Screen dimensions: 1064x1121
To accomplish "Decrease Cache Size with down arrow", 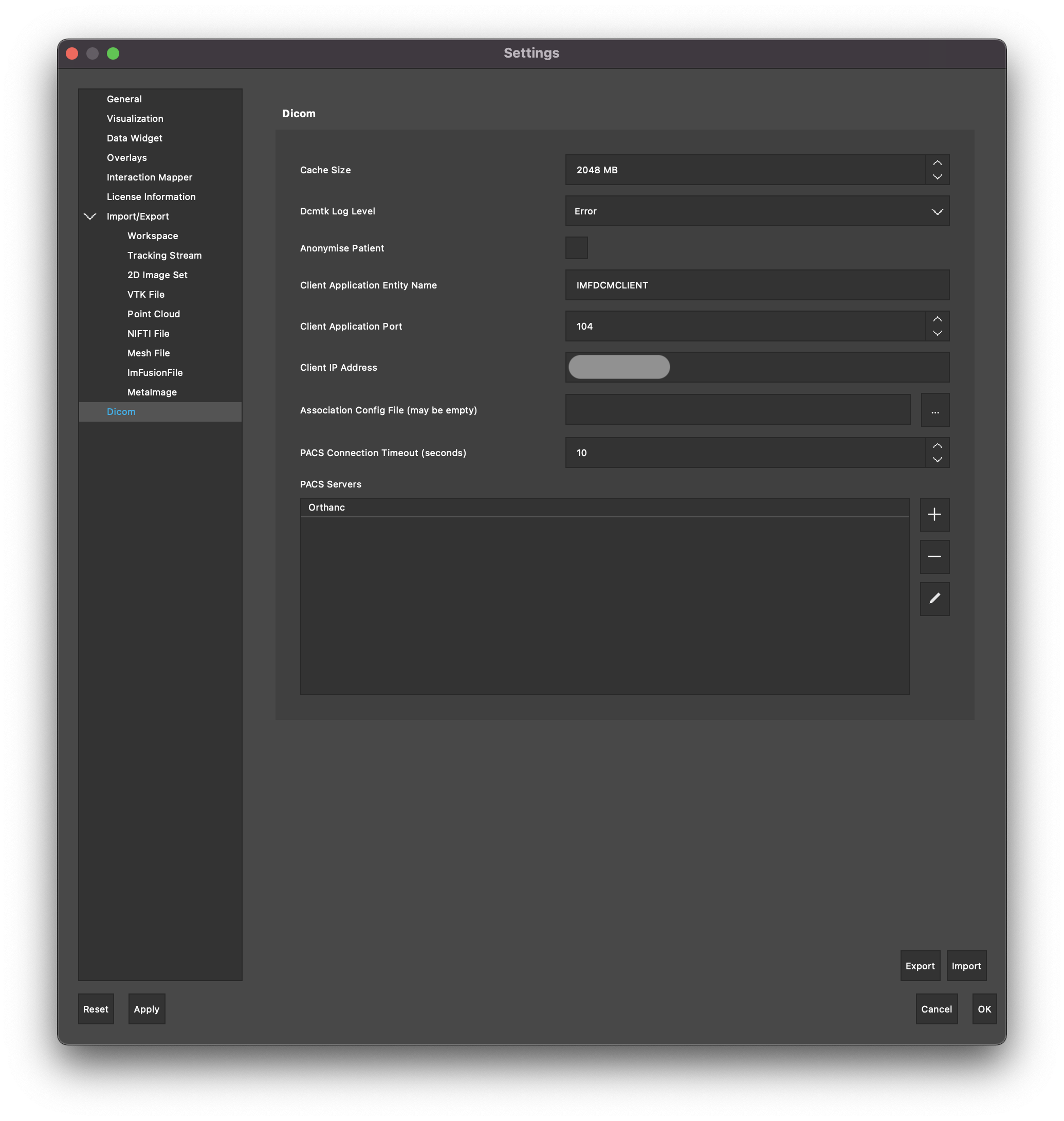I will [937, 177].
